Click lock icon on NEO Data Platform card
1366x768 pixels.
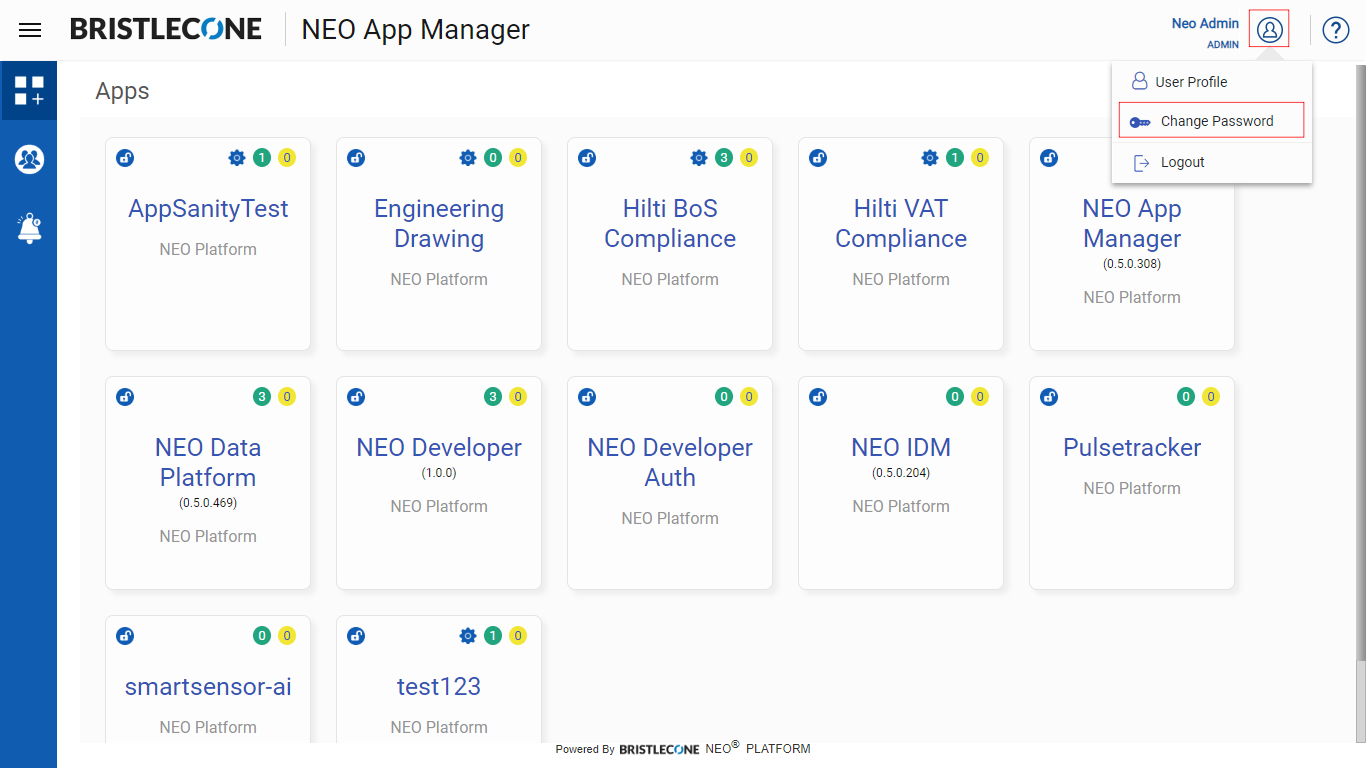point(125,397)
